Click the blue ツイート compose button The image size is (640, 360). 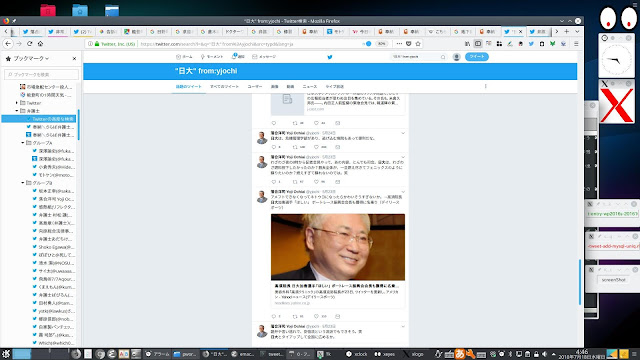(477, 57)
